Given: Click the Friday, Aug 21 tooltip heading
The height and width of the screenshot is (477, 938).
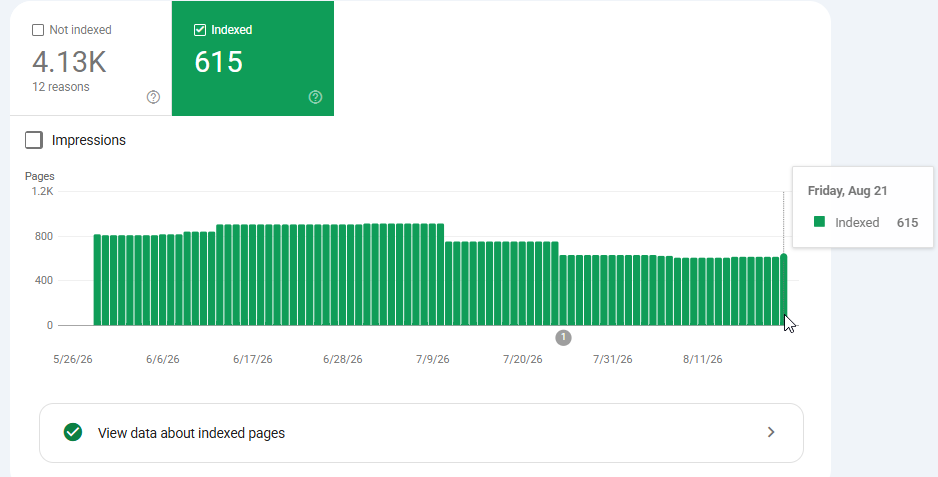Looking at the screenshot, I should coord(847,191).
